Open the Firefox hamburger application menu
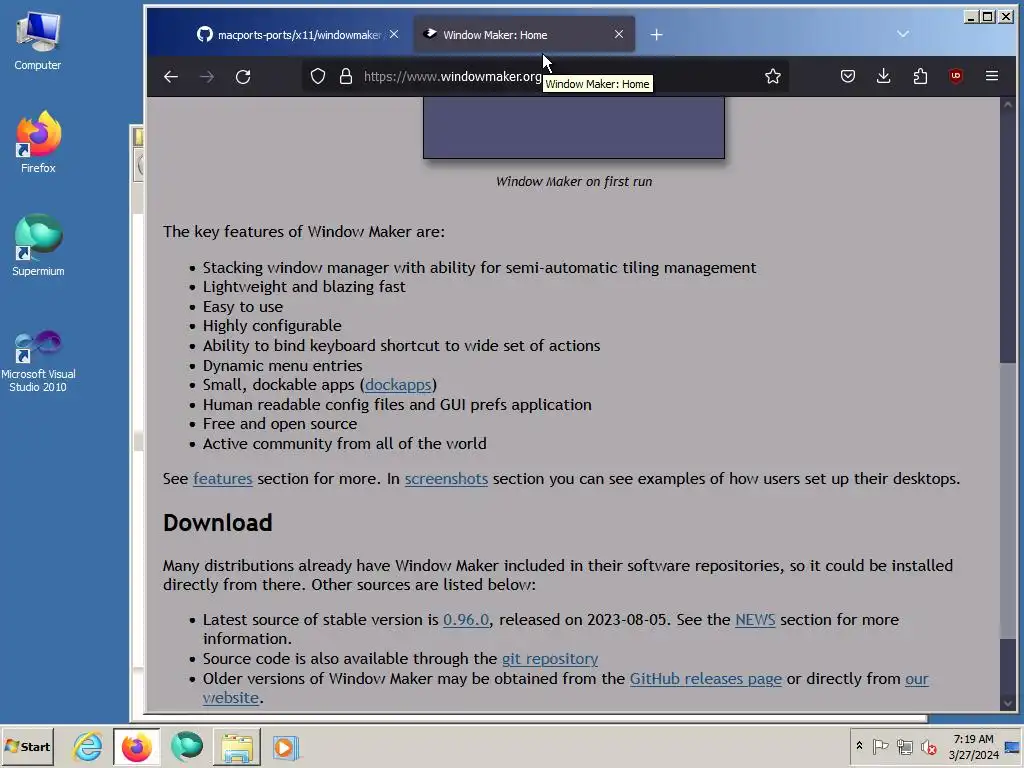This screenshot has width=1024, height=768. tap(992, 76)
